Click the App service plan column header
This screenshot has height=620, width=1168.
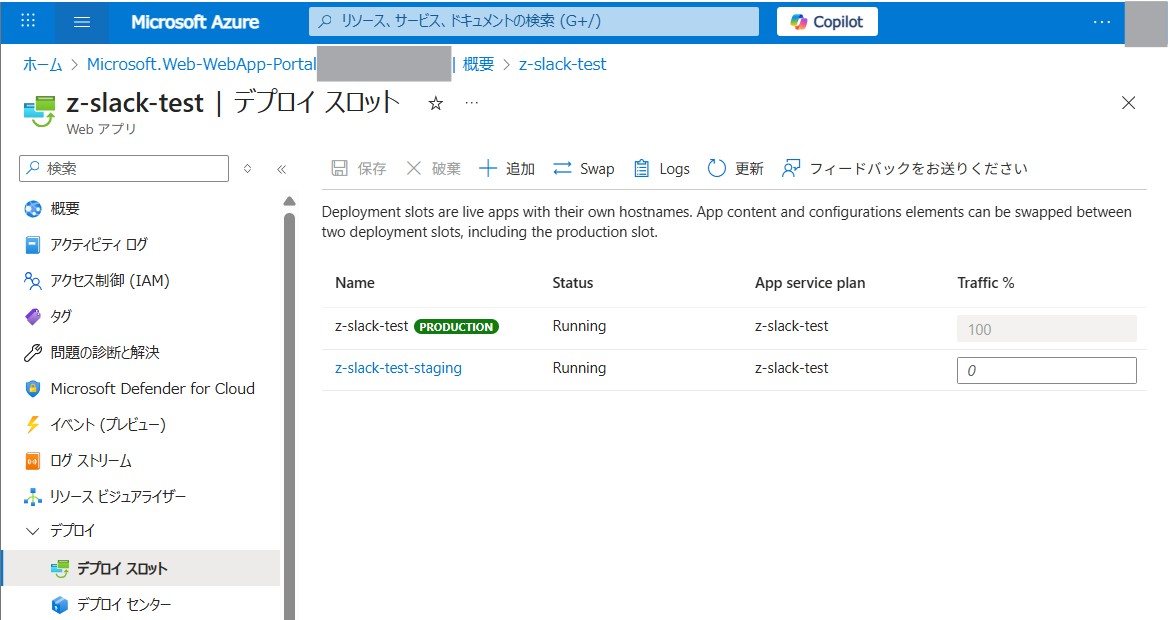pyautogui.click(x=810, y=283)
